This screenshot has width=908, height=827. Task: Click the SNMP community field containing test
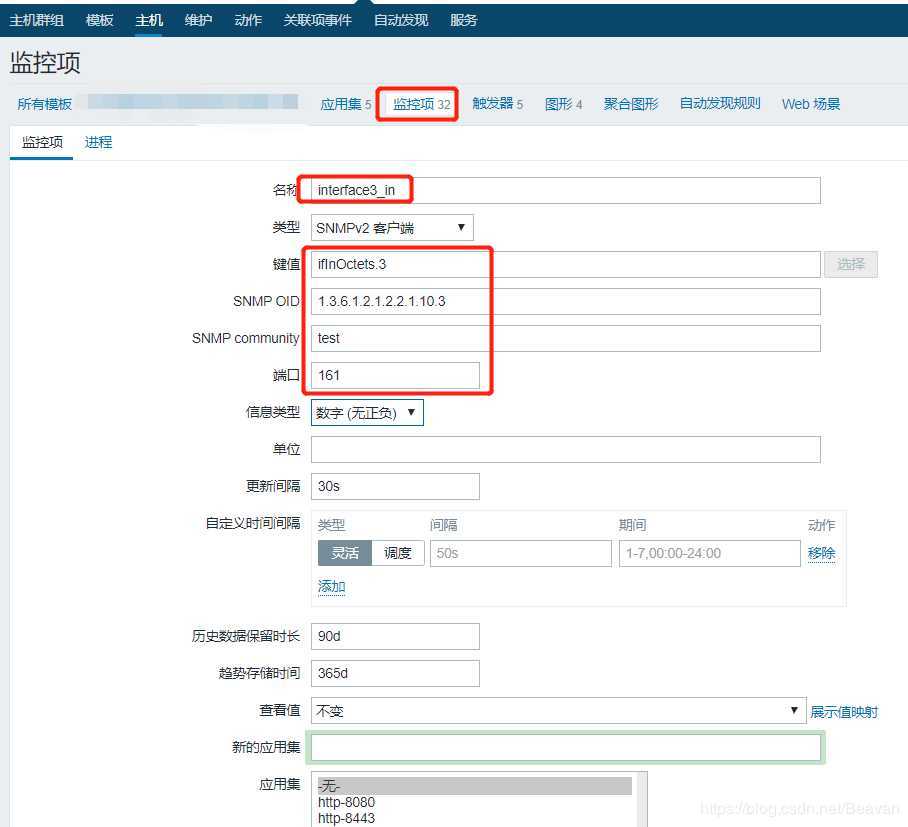pos(566,338)
